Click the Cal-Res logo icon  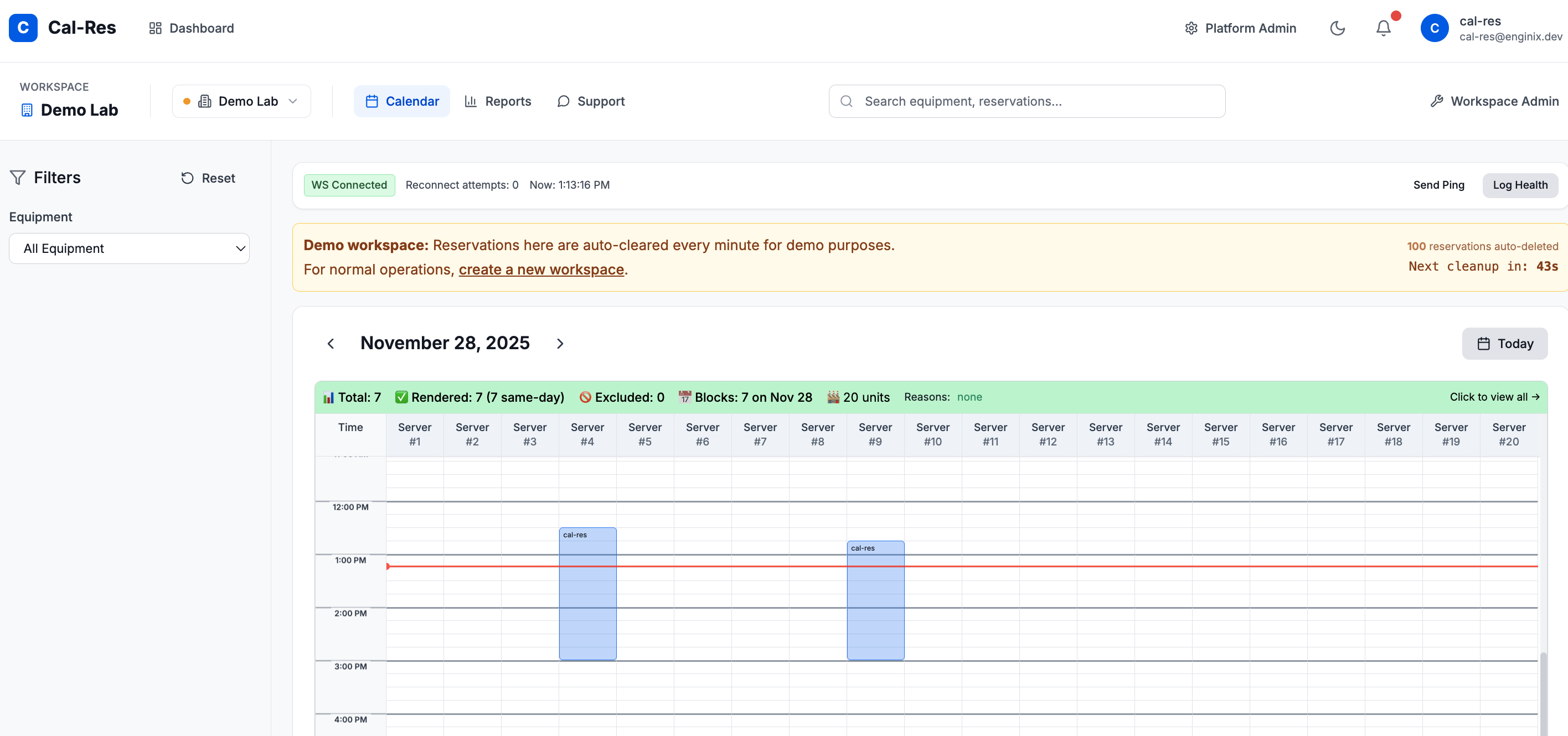[23, 28]
